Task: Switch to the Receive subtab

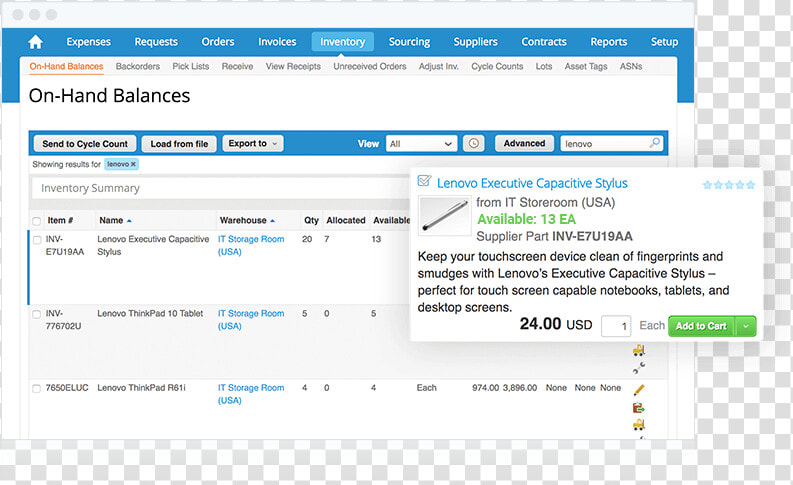Action: point(237,66)
